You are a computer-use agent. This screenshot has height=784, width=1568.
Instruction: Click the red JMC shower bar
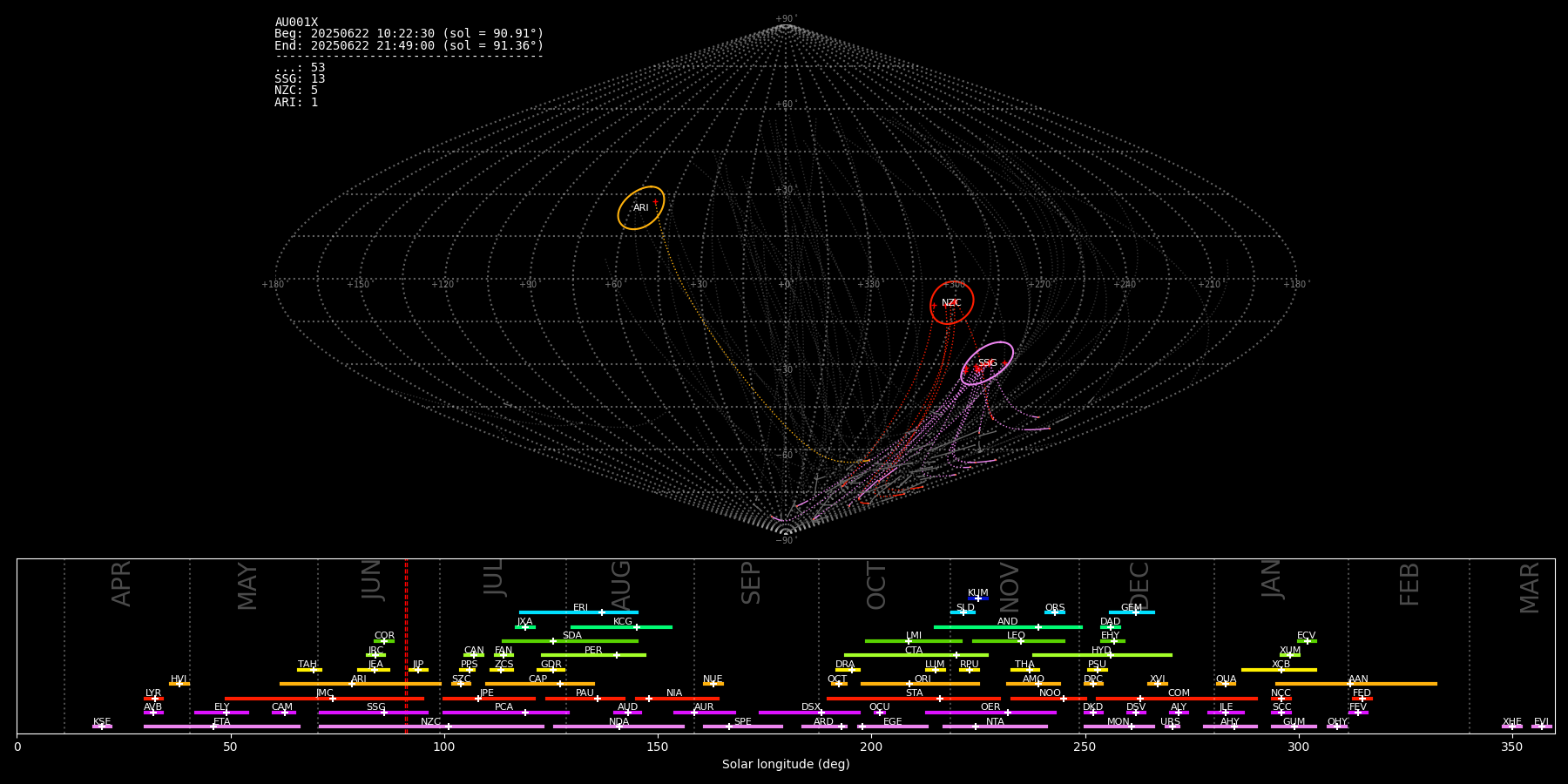[325, 699]
